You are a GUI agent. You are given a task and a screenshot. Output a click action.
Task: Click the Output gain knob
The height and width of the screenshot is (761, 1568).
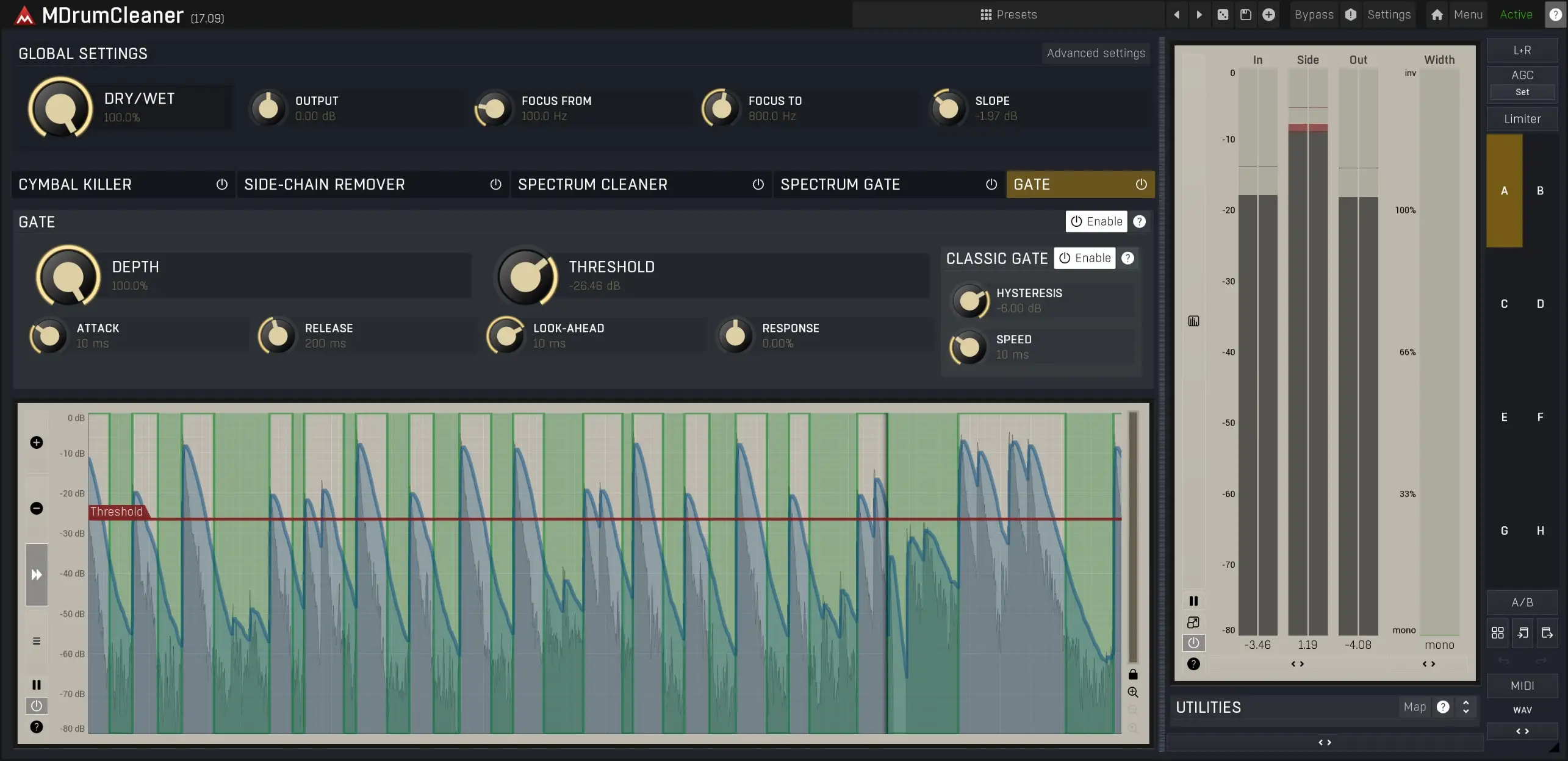tap(268, 108)
